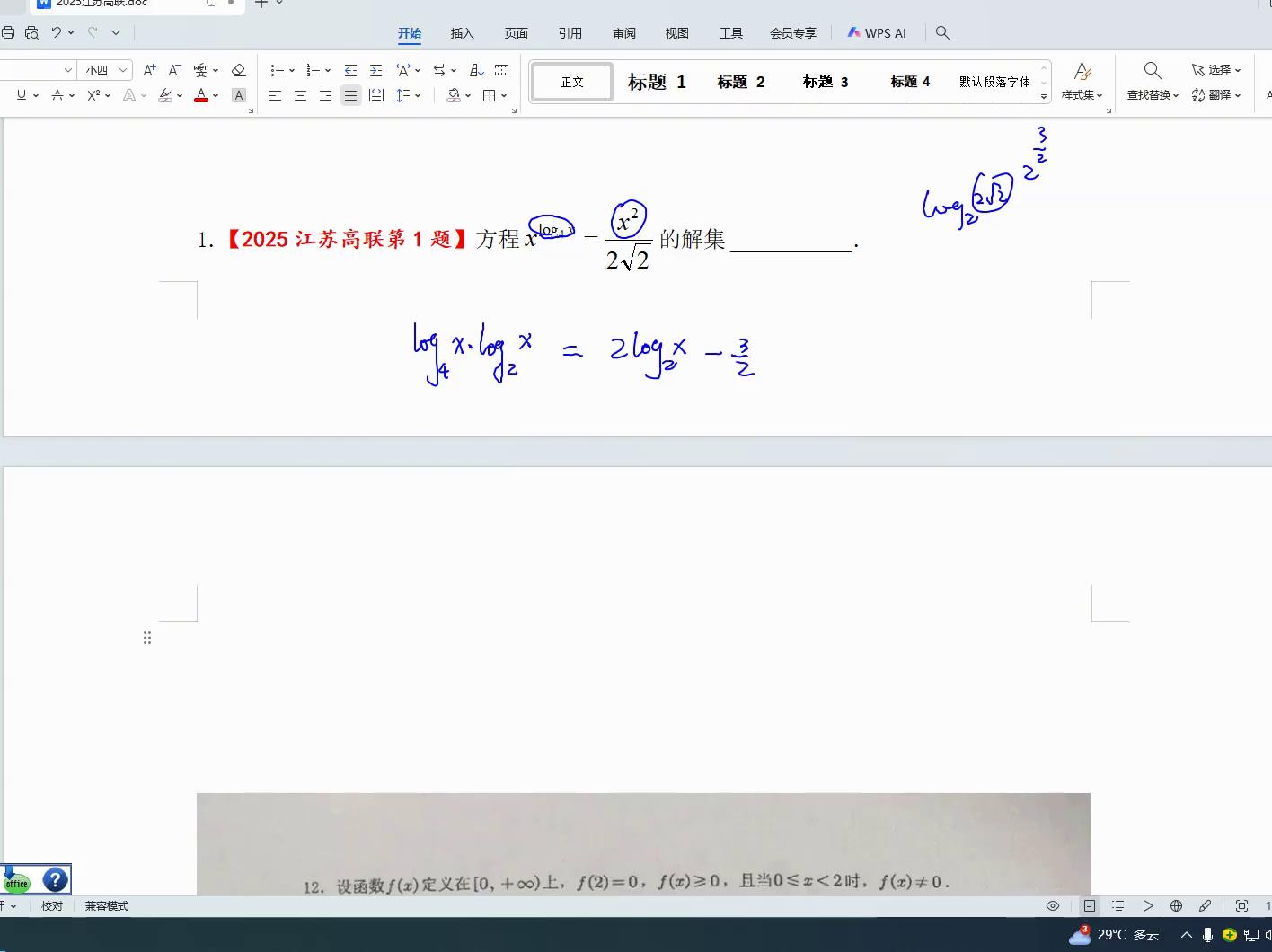The width and height of the screenshot is (1272, 952).
Task: Click the print icon in the top toolbar
Action: pyautogui.click(x=8, y=32)
